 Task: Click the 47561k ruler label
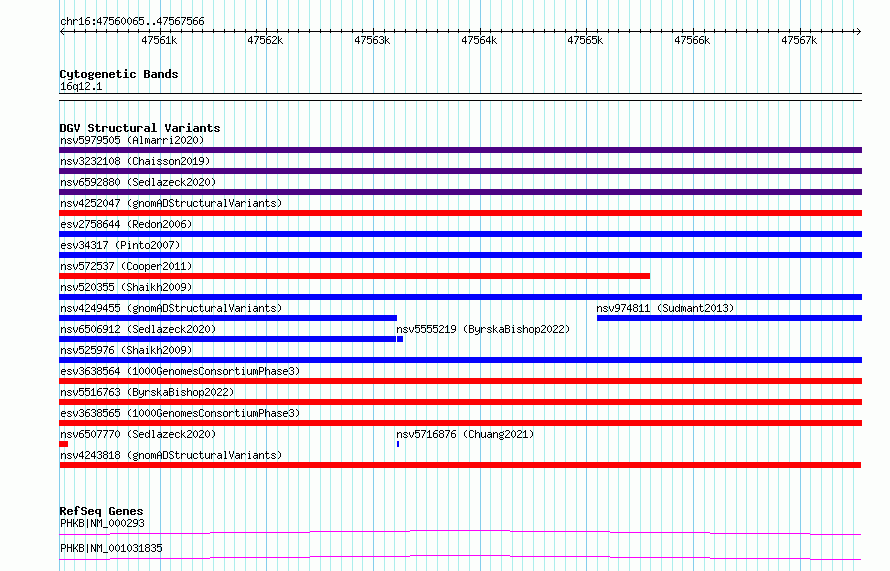159,40
